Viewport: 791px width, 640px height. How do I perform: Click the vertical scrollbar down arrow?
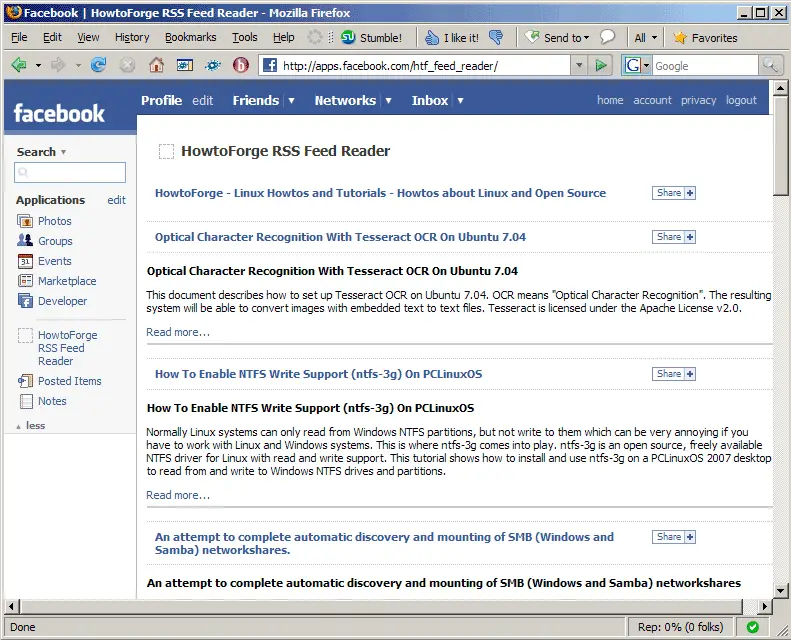click(x=780, y=590)
